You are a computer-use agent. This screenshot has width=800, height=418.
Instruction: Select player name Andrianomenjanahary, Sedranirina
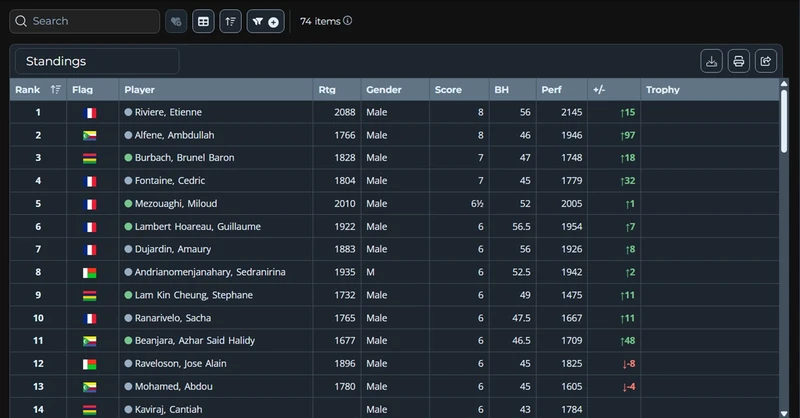[210, 272]
